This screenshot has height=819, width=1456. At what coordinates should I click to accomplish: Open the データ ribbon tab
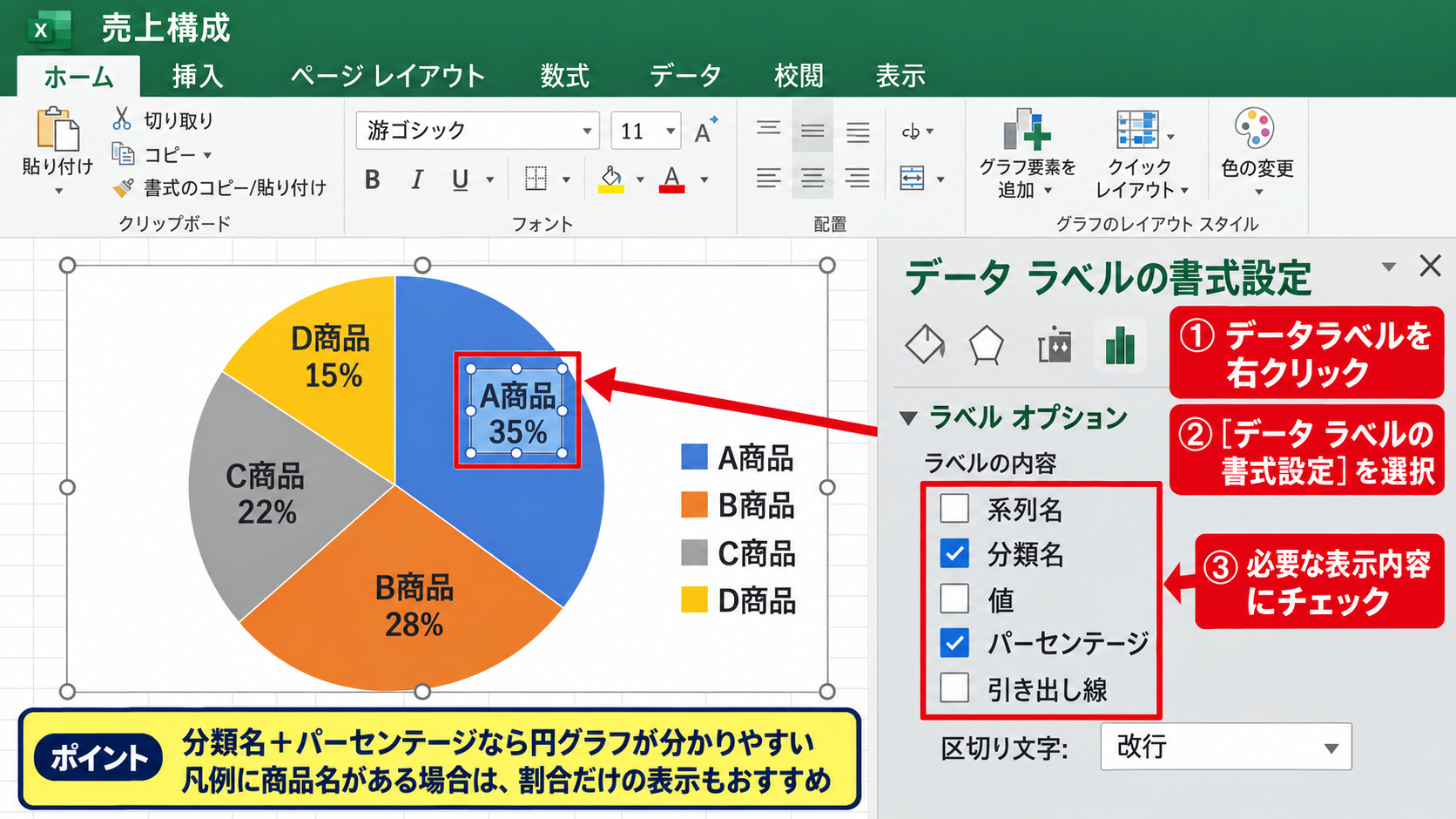click(x=685, y=77)
